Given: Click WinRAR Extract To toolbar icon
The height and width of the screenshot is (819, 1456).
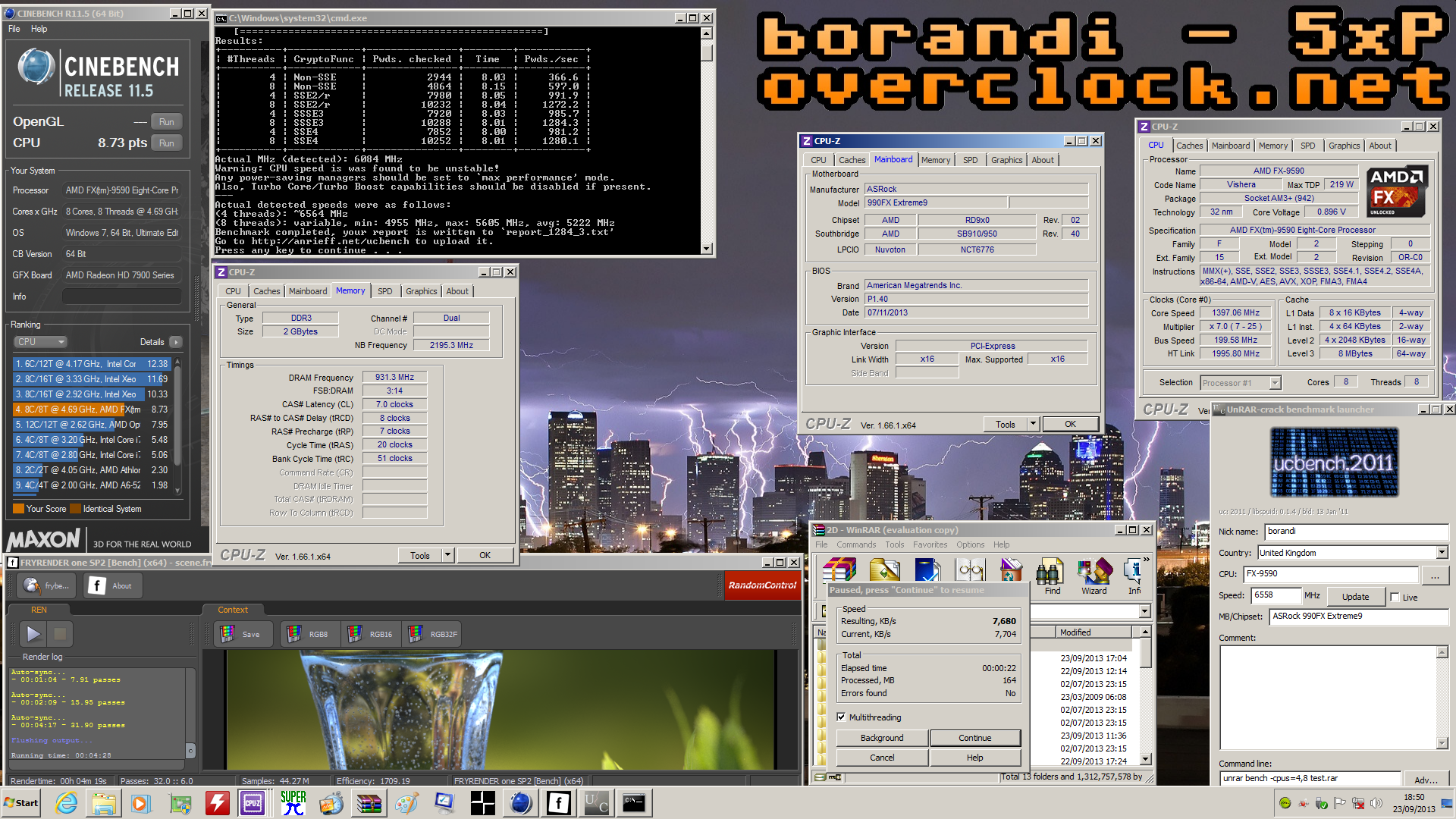Looking at the screenshot, I should click(x=884, y=570).
